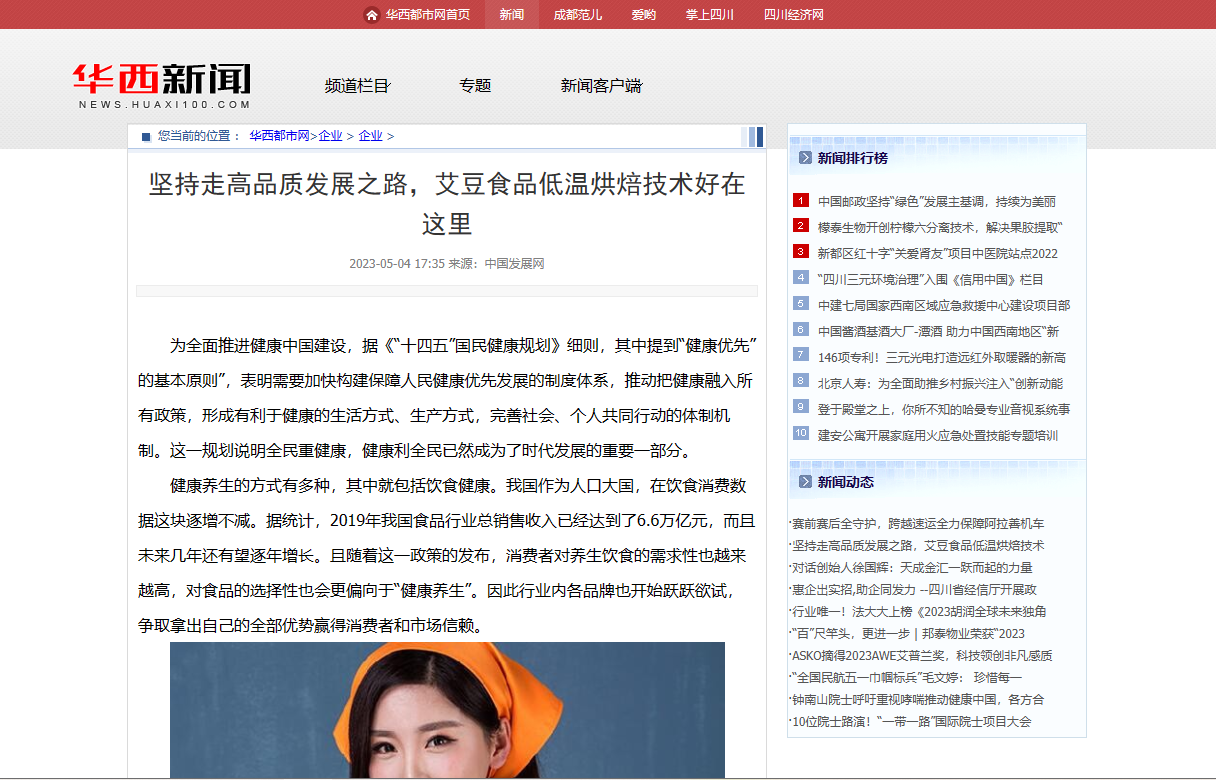Viewport: 1216px width, 780px height.
Task: Click the arrow icon beside 新闻排行榜
Action: pos(805,157)
